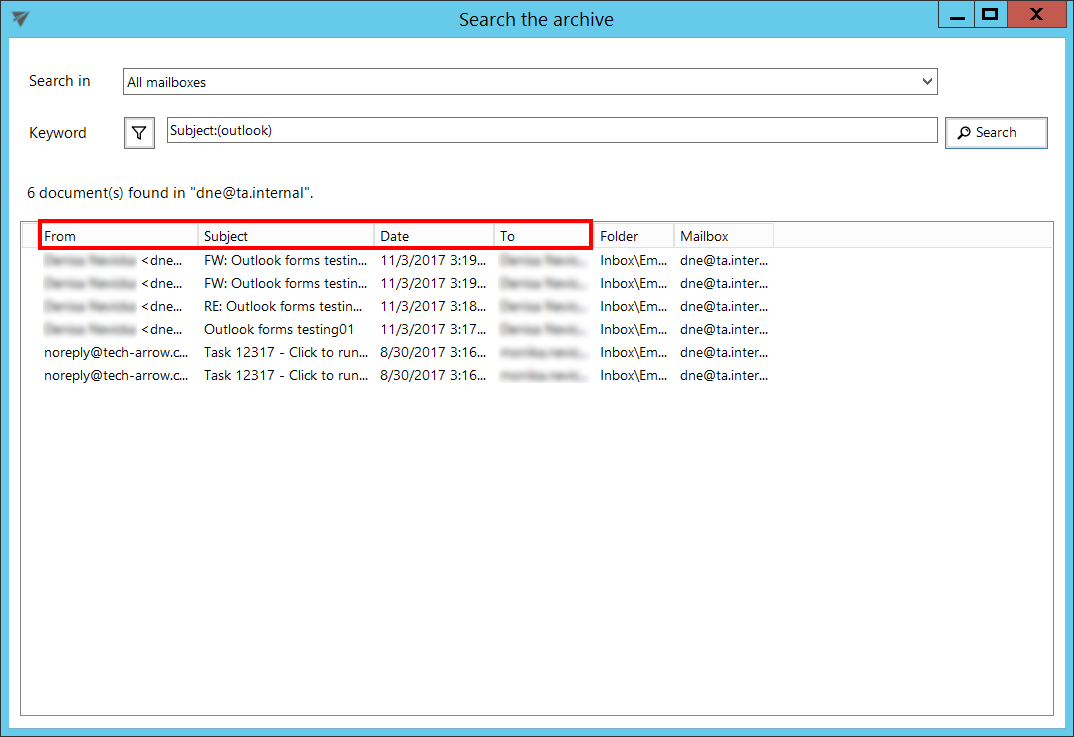Click the Folder column header
The height and width of the screenshot is (737, 1074).
(633, 236)
